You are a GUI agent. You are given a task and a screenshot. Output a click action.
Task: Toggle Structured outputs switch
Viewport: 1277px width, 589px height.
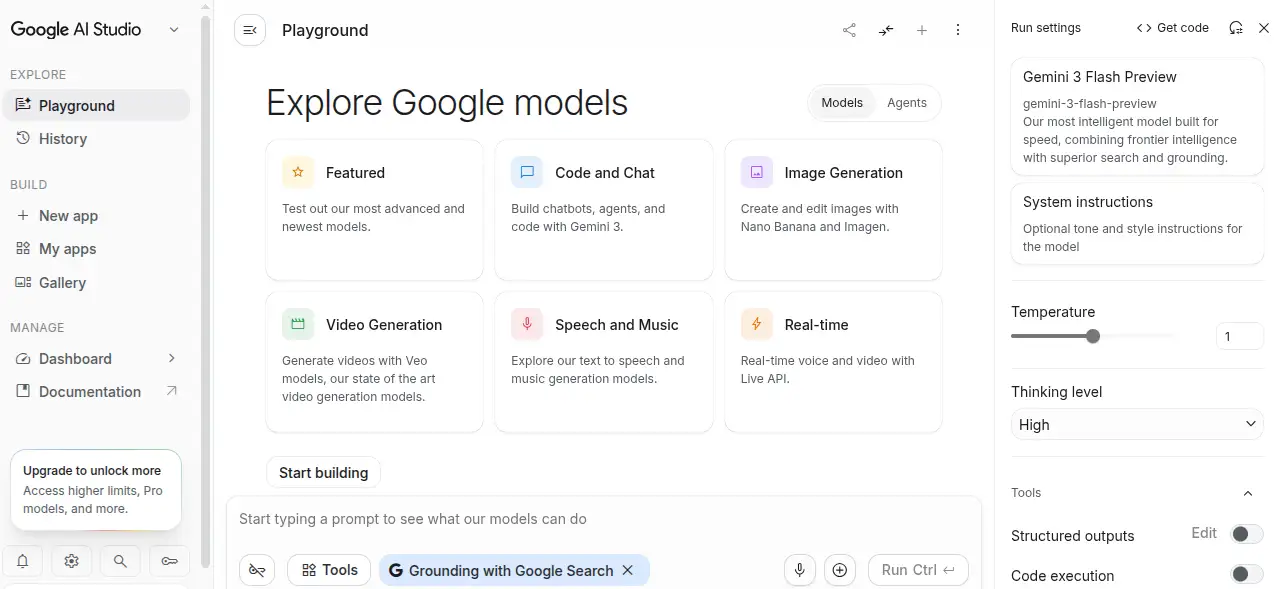tap(1246, 534)
